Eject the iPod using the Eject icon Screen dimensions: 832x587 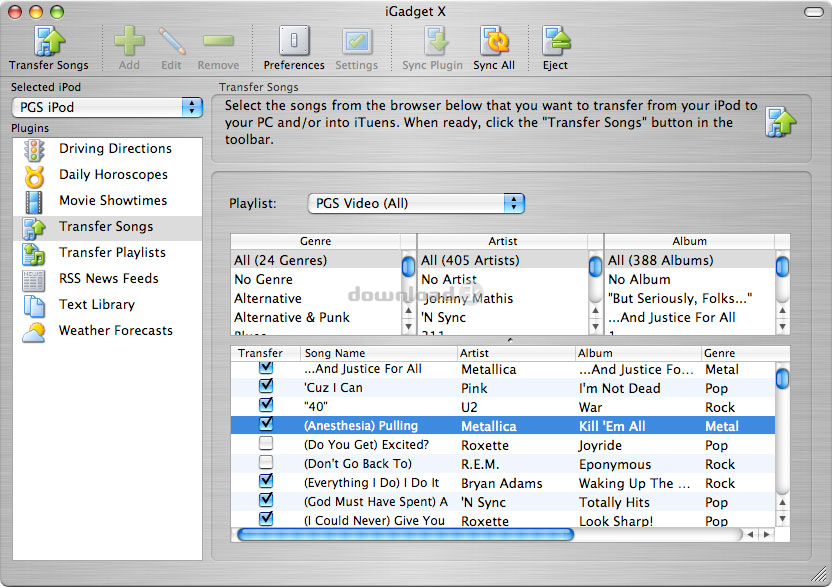(x=555, y=46)
